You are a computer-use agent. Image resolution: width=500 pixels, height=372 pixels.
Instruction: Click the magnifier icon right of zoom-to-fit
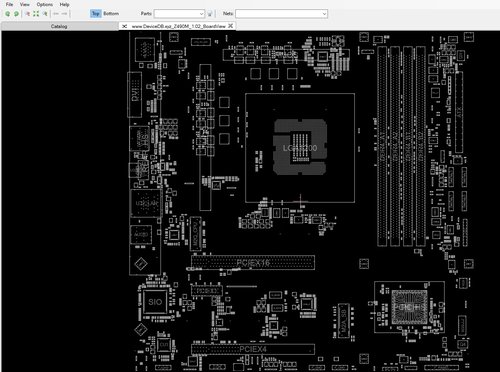45,14
